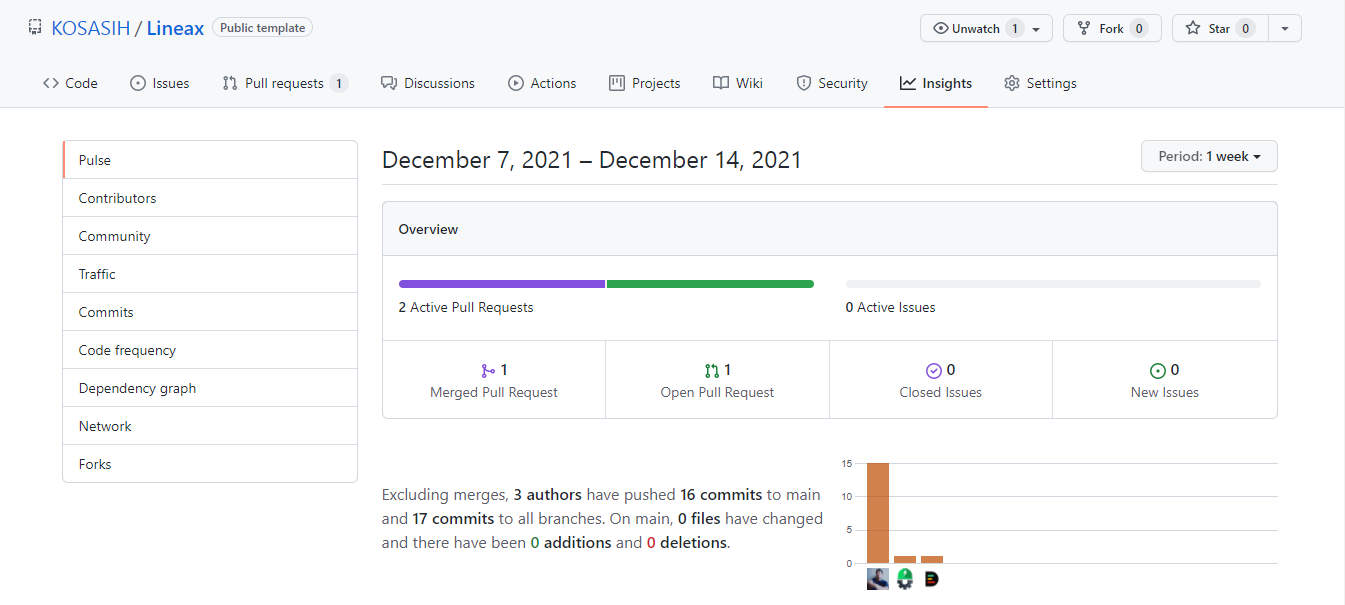Open the Pull requests tab
Screen dimensions: 1345x605
[x=285, y=83]
